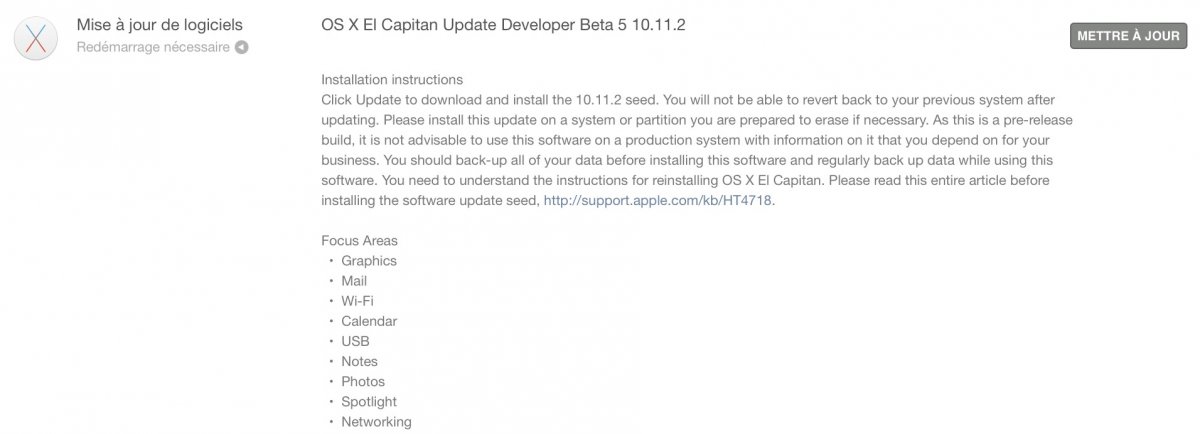Click the Spotlight focus area entry
Viewport: 1200px width, 434px height.
[371, 401]
